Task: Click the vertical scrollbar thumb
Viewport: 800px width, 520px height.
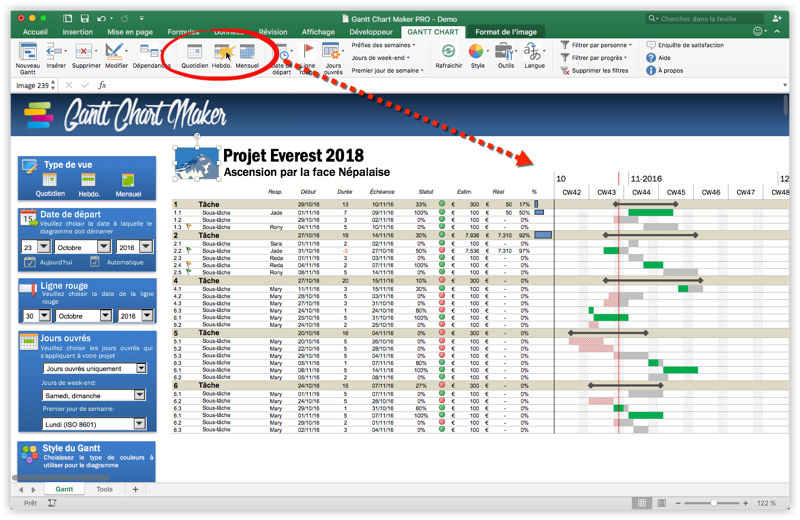Action: point(785,105)
